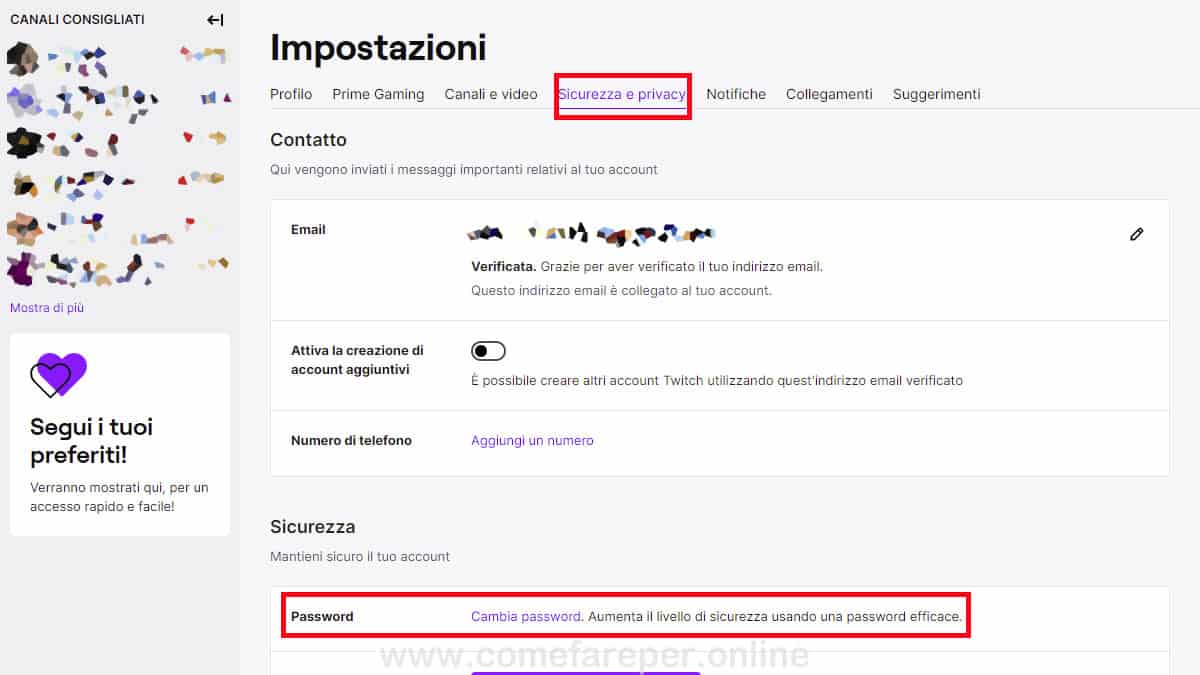Edit the email address using the pencil icon
Image resolution: width=1200 pixels, height=675 pixels.
(x=1137, y=233)
